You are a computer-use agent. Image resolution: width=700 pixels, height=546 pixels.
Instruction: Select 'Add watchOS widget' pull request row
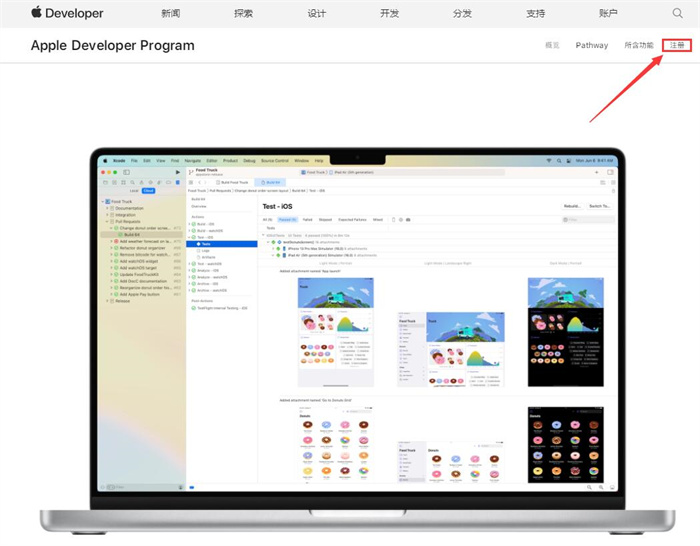pyautogui.click(x=145, y=261)
